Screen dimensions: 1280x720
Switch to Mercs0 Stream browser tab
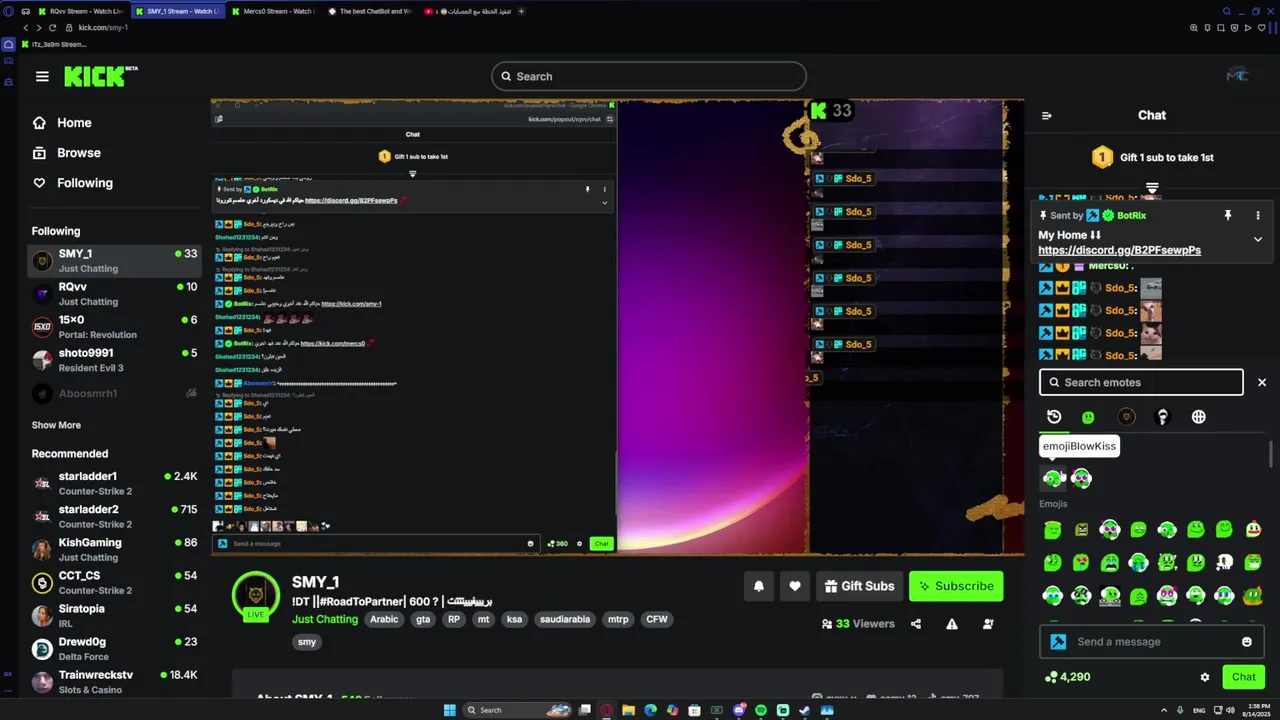(273, 11)
